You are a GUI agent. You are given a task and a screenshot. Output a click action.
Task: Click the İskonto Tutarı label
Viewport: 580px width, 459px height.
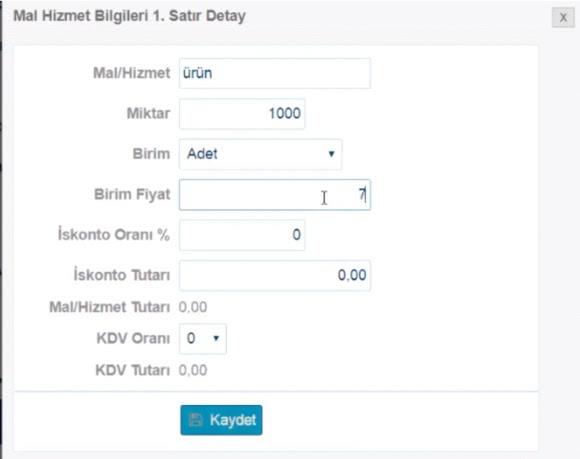click(122, 275)
